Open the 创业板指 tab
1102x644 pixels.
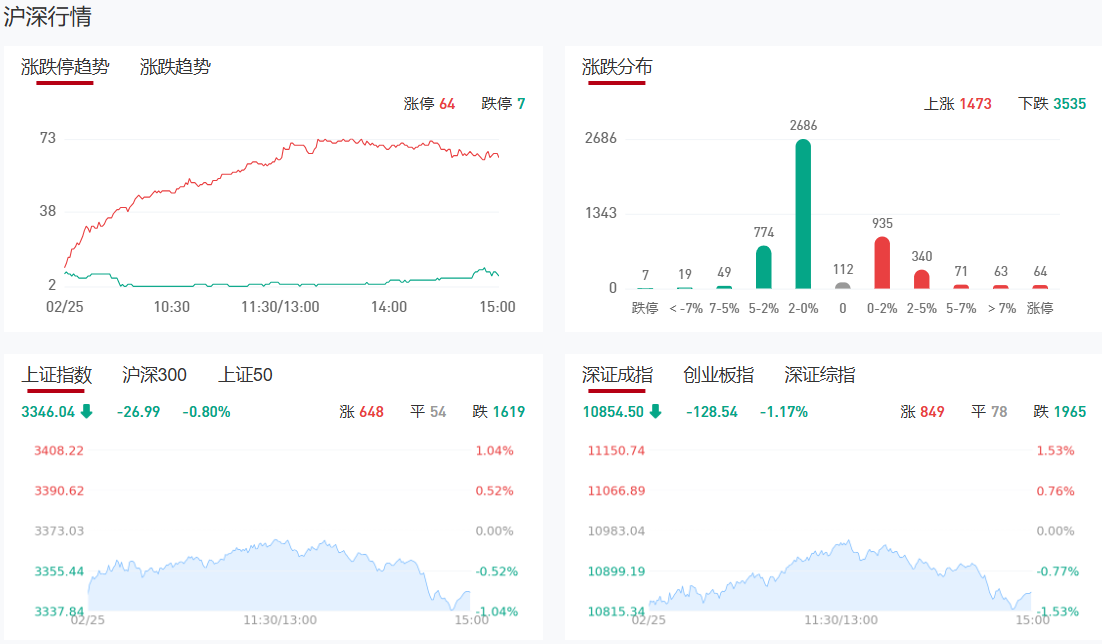(718, 375)
